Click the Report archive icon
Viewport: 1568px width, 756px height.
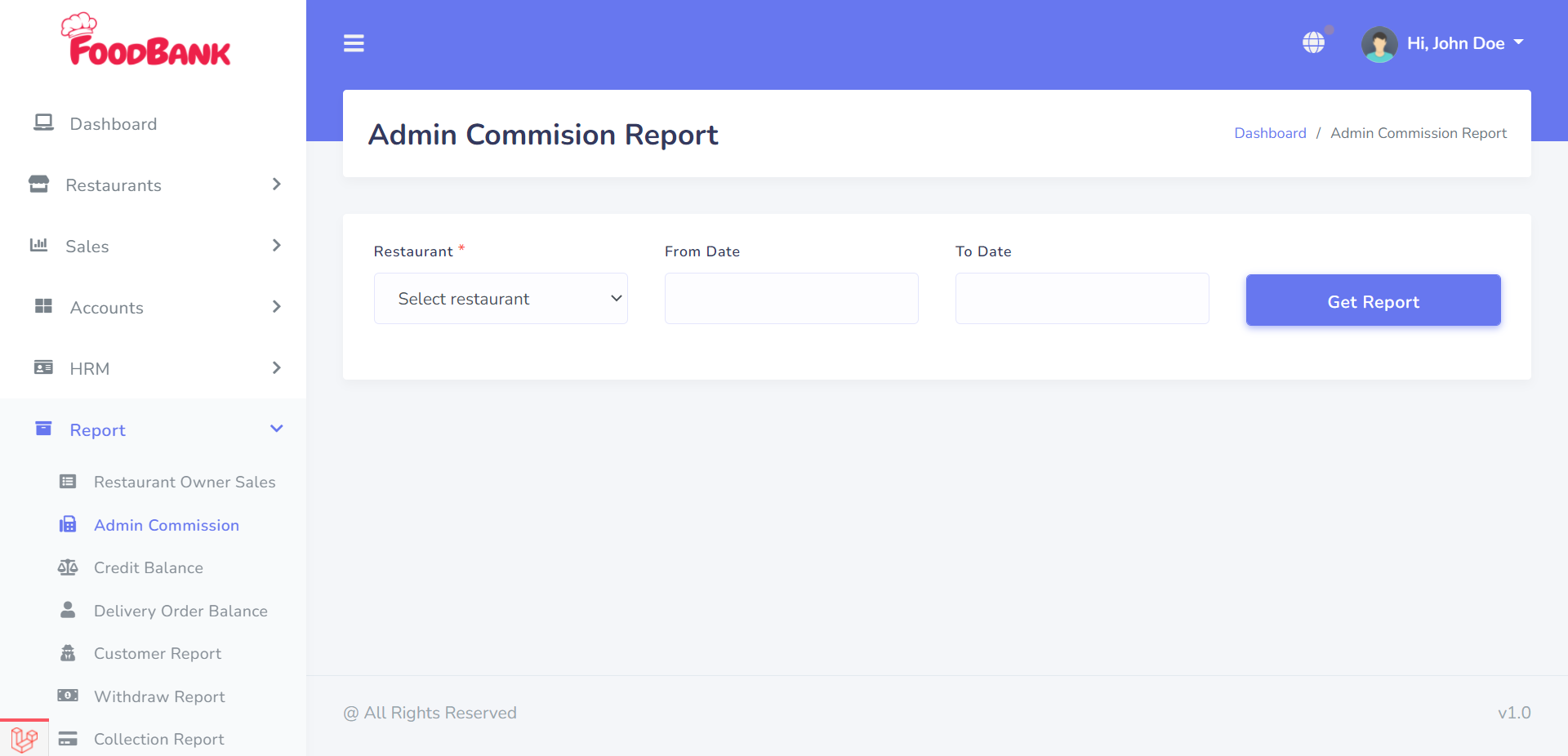pos(43,429)
